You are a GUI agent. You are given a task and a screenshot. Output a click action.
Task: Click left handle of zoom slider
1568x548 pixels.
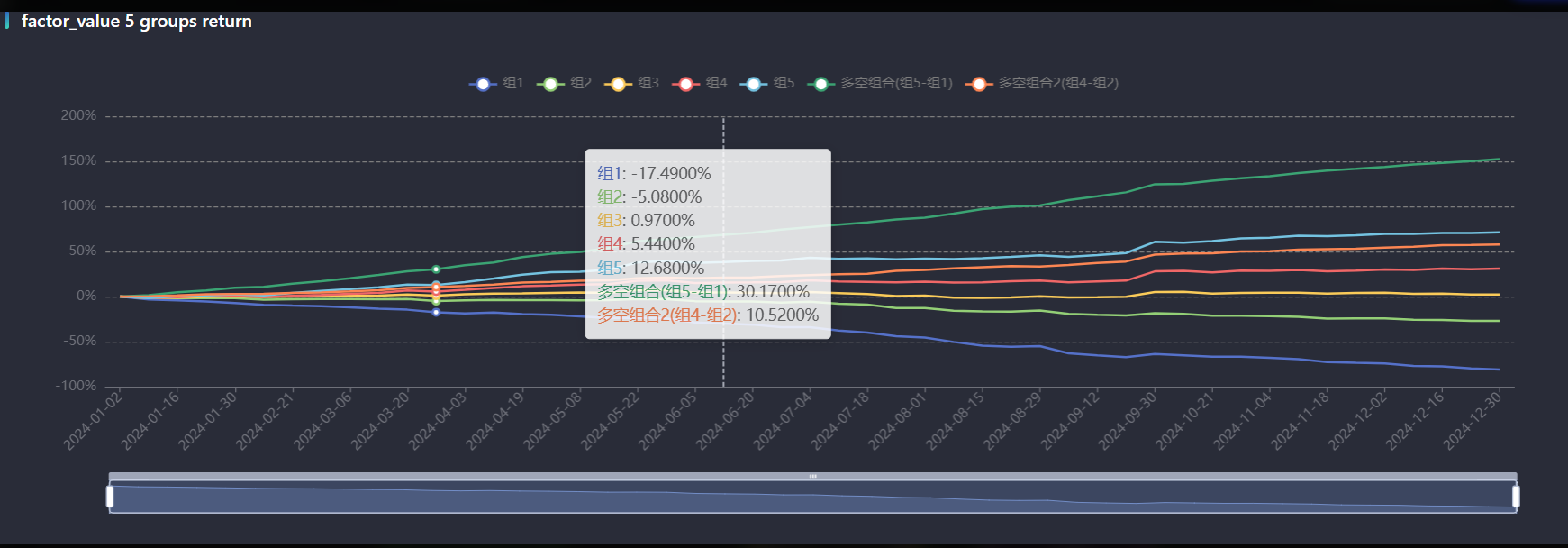click(x=110, y=497)
